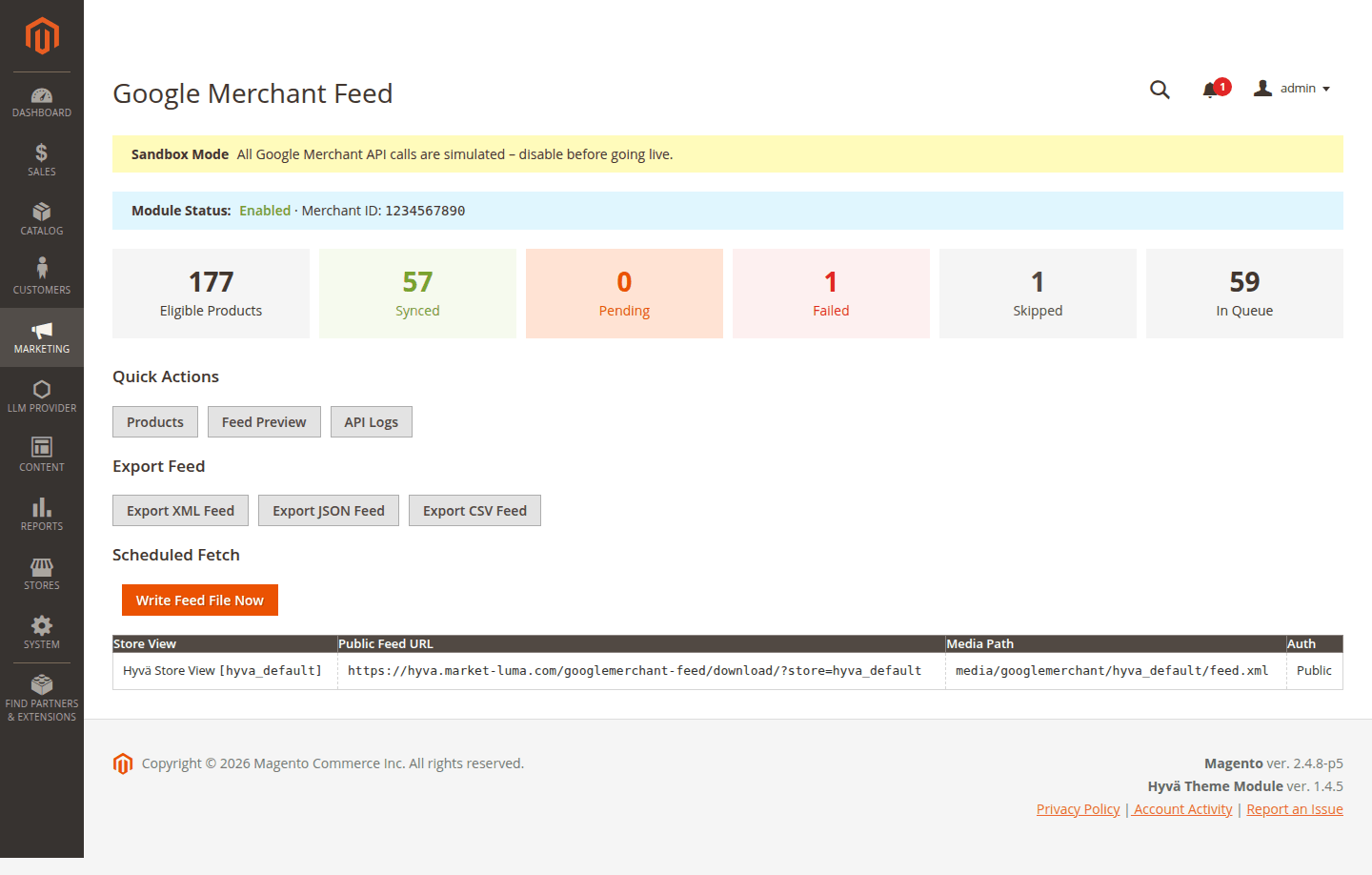Click the search magnifier icon

pyautogui.click(x=1160, y=90)
